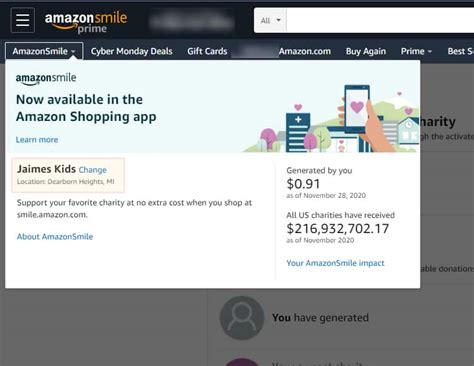Image resolution: width=474 pixels, height=366 pixels.
Task: Open Buy Again page
Action: 366,51
